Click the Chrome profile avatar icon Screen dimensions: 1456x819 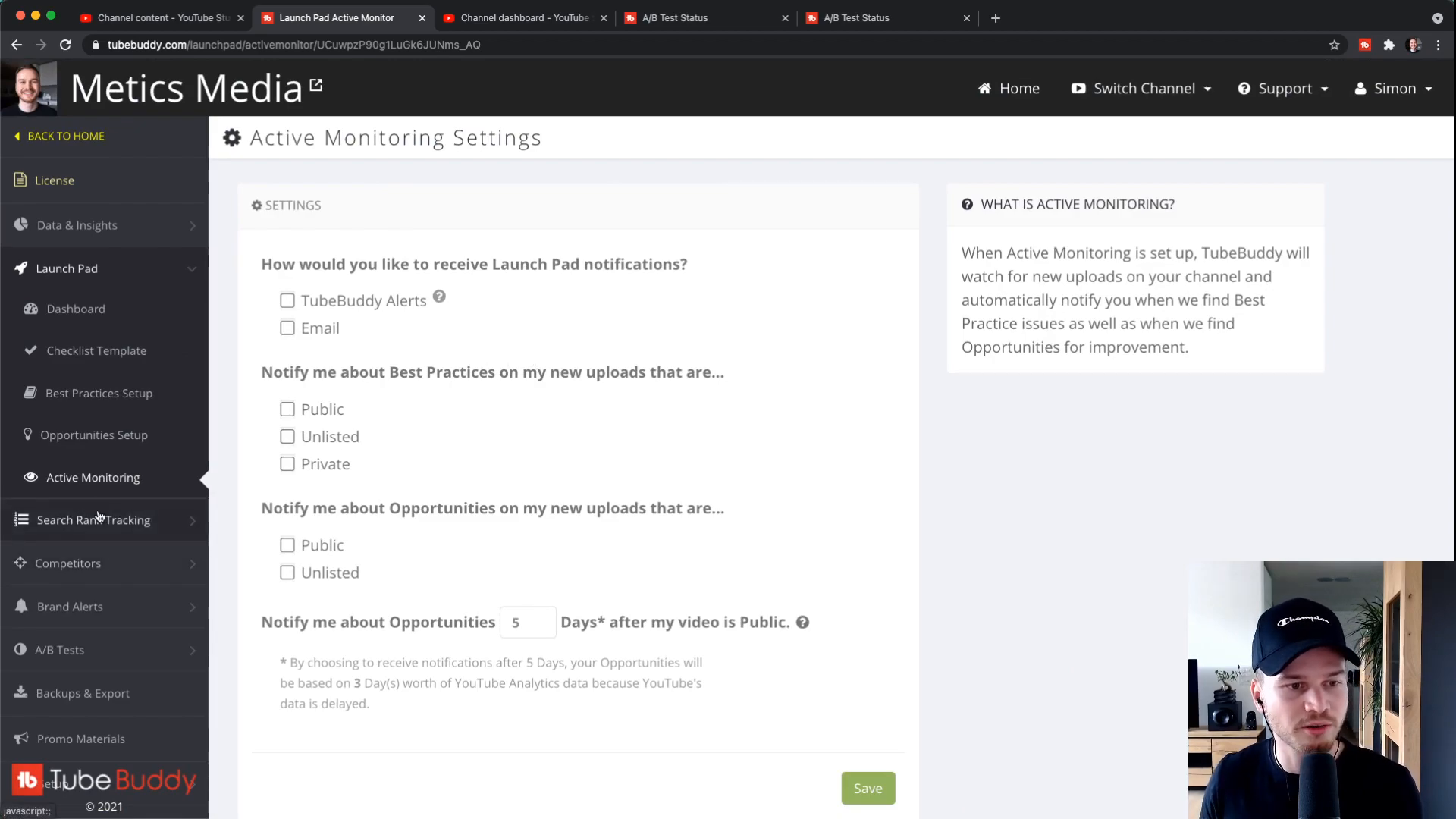click(1414, 45)
